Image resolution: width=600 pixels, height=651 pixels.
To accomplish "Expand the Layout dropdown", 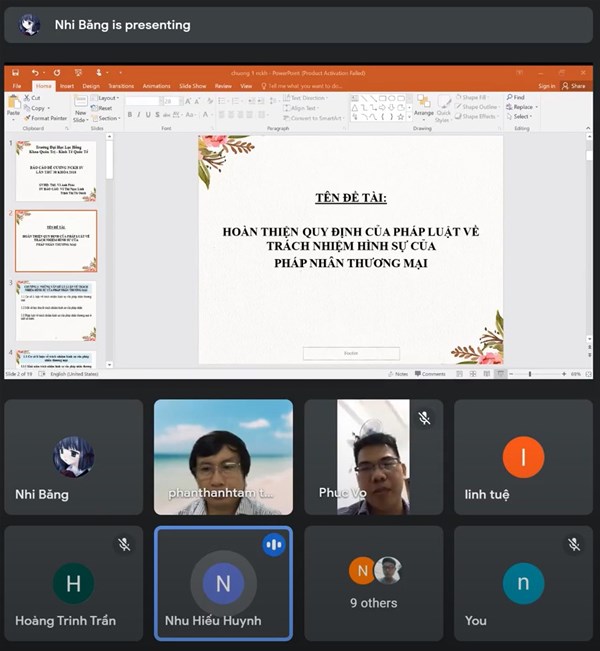I will [106, 98].
